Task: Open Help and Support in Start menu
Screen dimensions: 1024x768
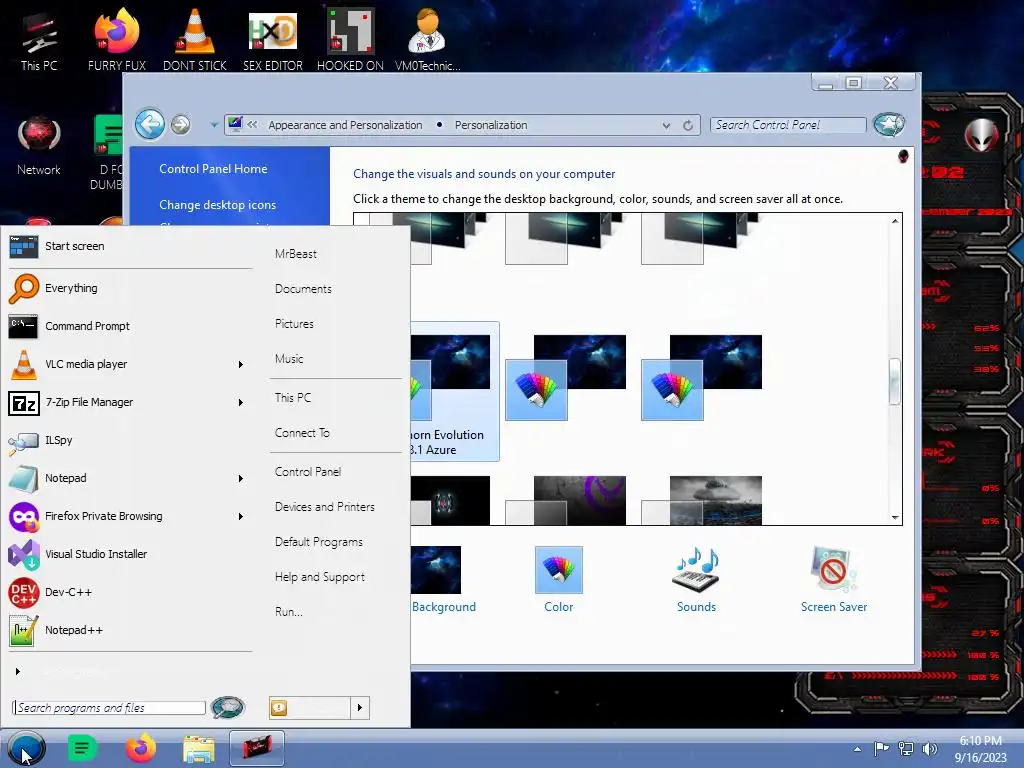Action: point(319,577)
